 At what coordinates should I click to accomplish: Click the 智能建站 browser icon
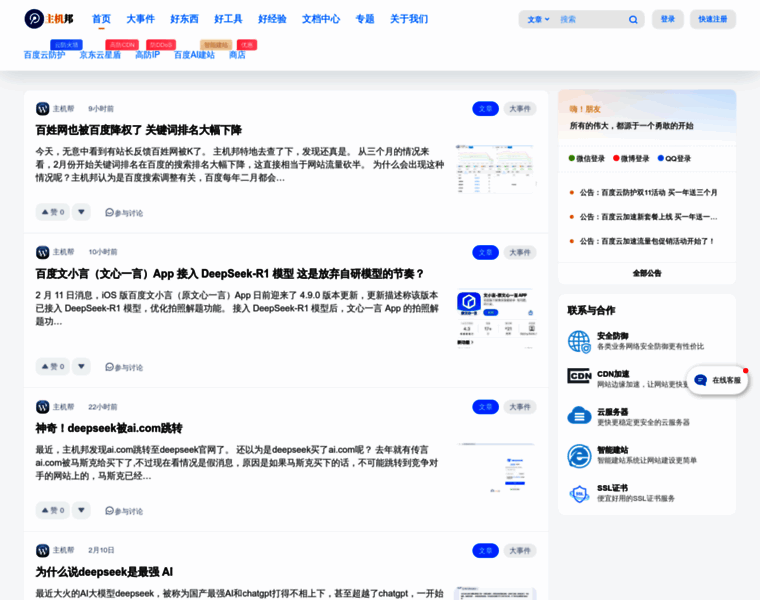coord(579,456)
